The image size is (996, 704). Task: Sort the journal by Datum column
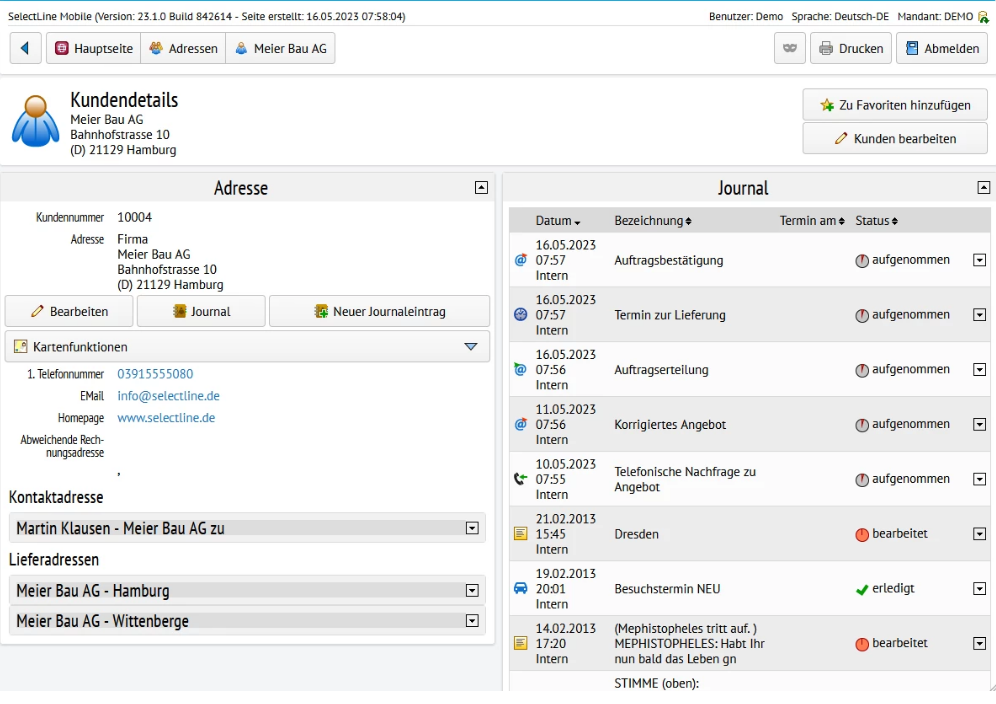[557, 221]
